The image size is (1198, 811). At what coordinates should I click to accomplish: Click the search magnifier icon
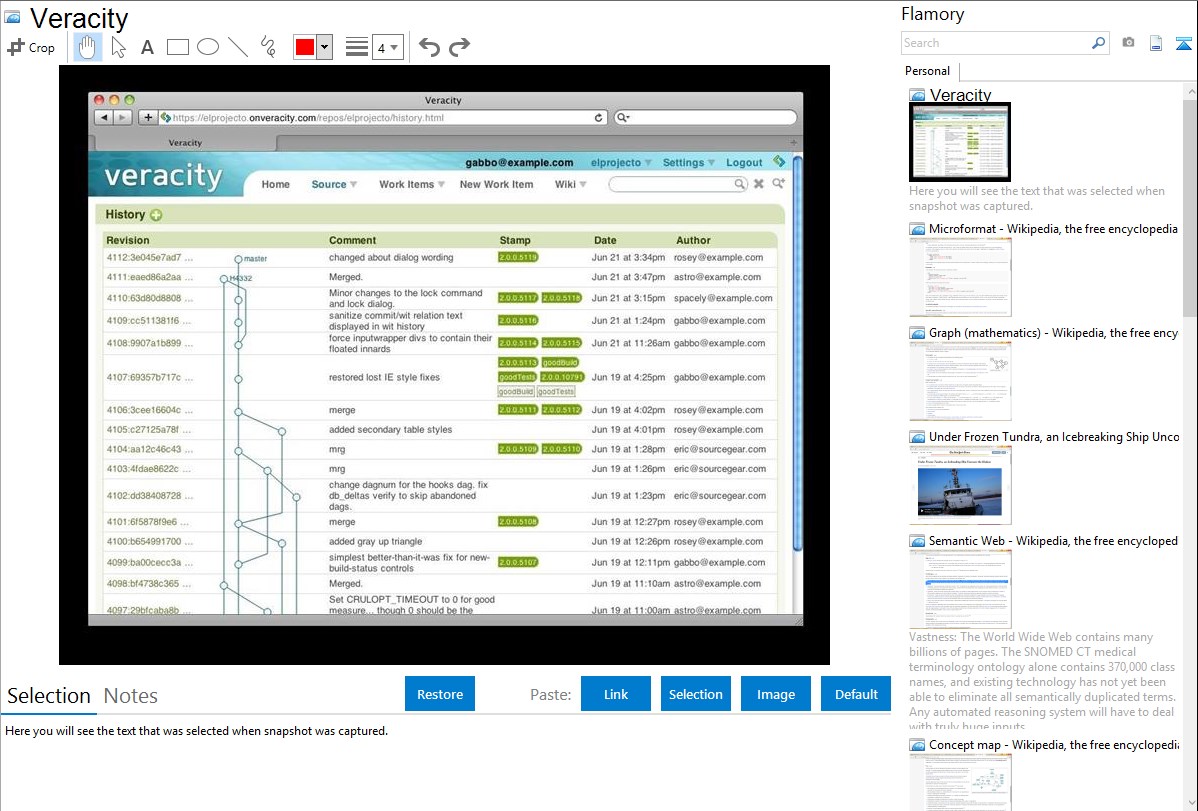click(1099, 43)
